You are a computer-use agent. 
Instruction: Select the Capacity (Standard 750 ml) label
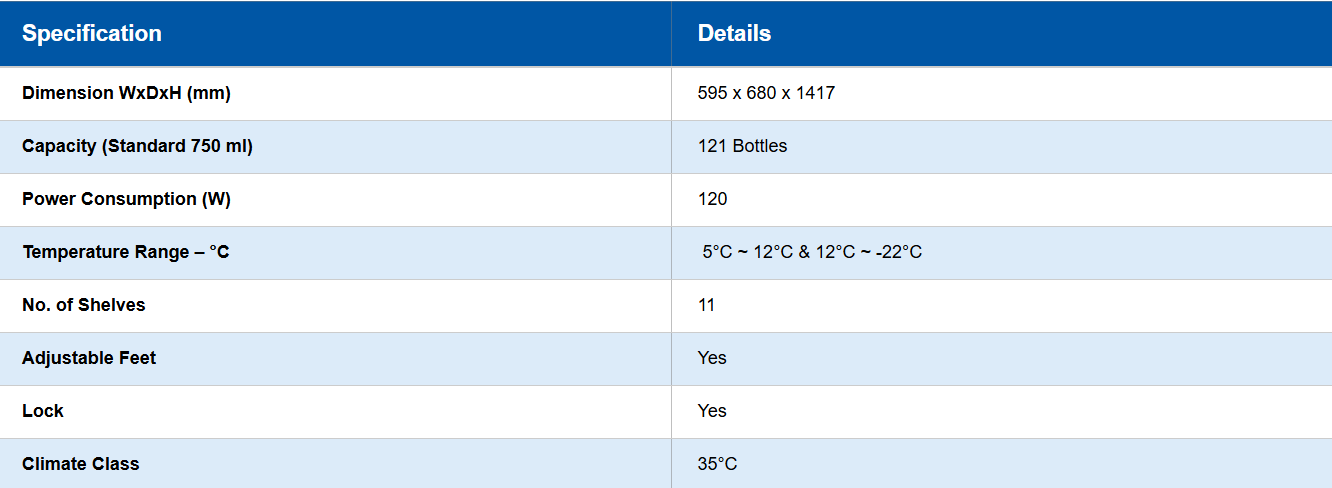[137, 146]
